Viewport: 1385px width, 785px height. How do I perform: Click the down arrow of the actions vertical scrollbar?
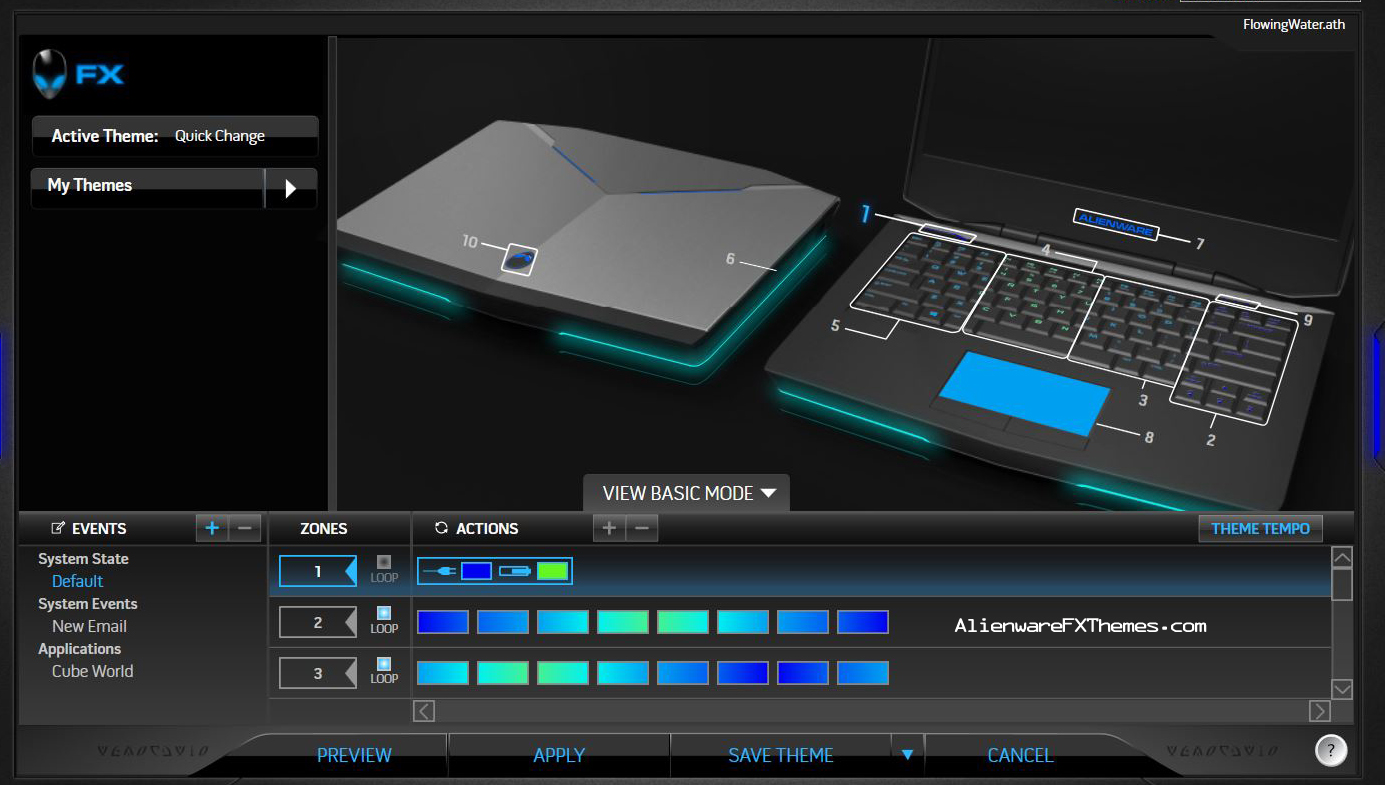(x=1342, y=689)
